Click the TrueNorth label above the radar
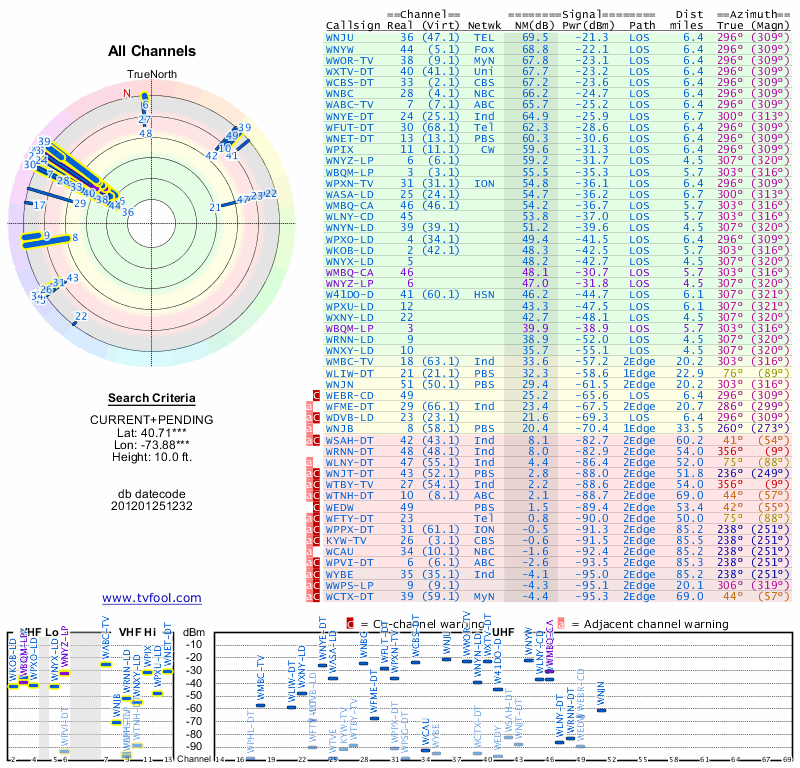The width and height of the screenshot is (800, 768). click(x=152, y=75)
